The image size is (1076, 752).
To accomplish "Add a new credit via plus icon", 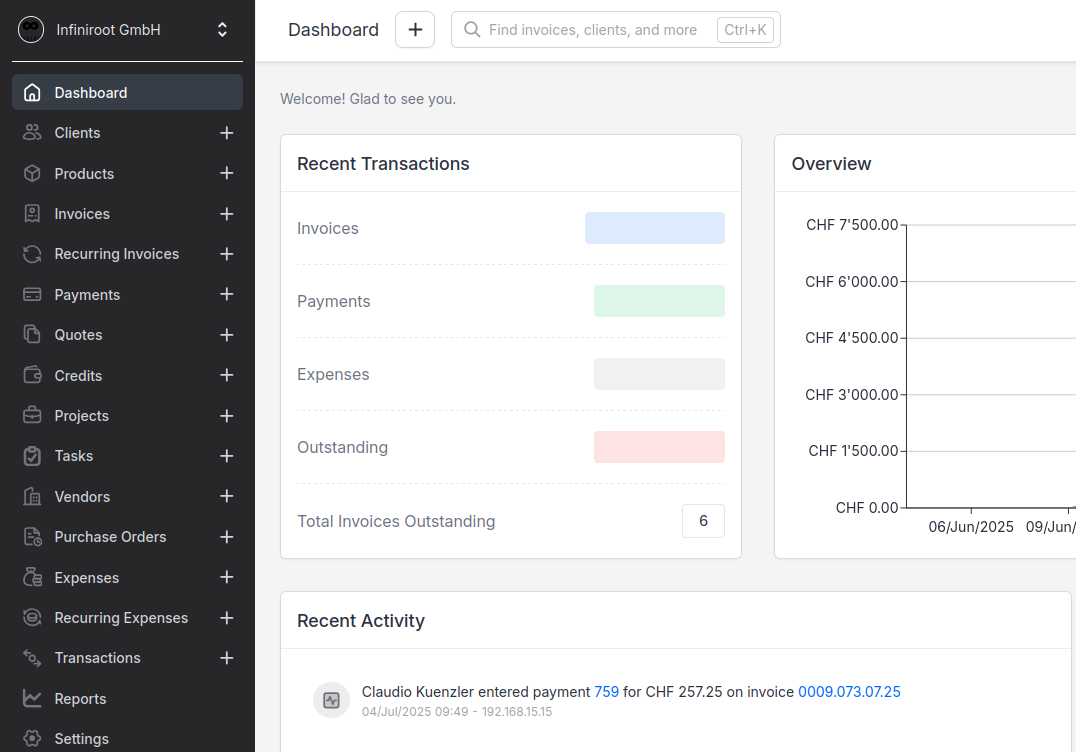I will [226, 375].
